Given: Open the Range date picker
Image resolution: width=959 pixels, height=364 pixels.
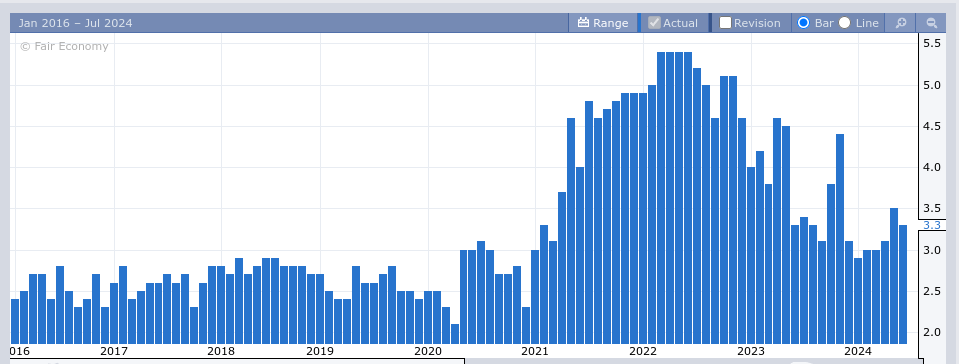Looking at the screenshot, I should pyautogui.click(x=603, y=23).
